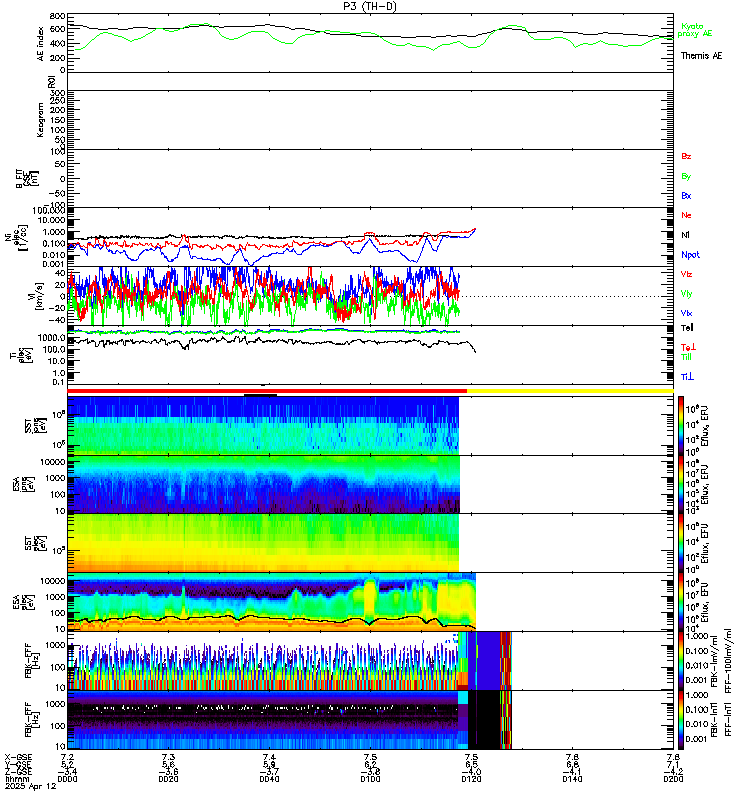Click the "FBK-lmV/ml" color bar
The image size is (750, 800).
point(681,661)
